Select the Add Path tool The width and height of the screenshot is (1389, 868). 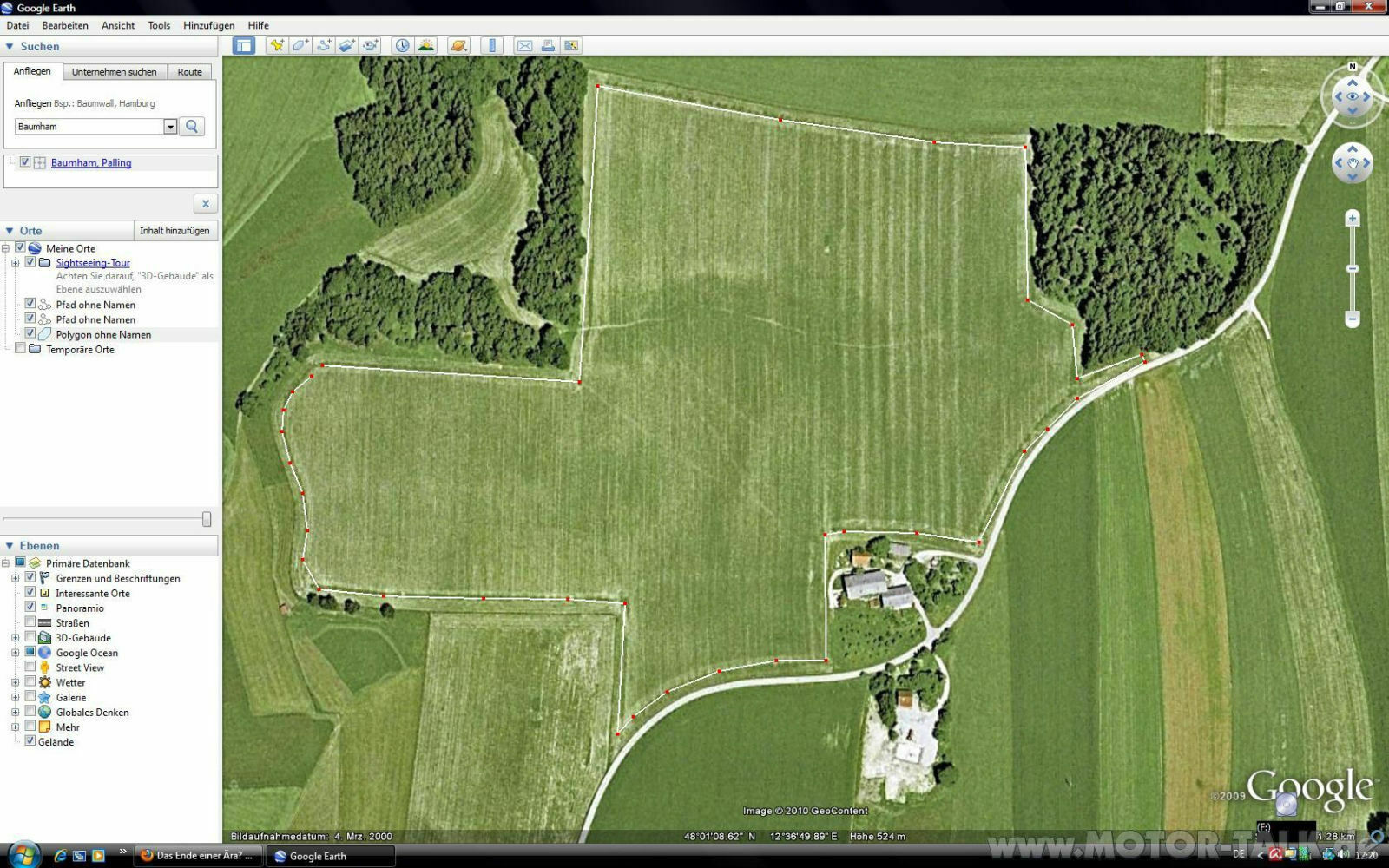coord(324,46)
